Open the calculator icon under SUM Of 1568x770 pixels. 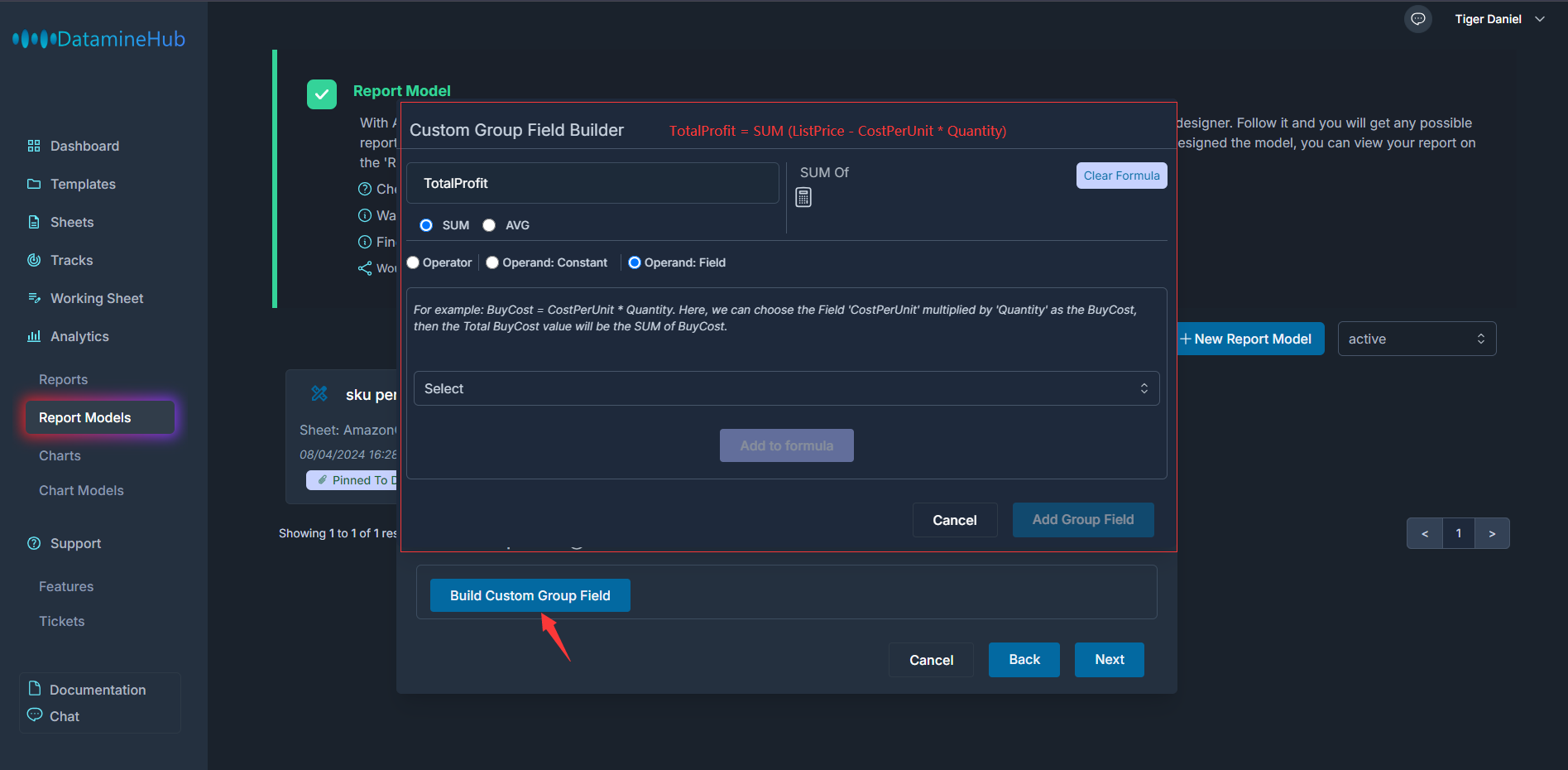[803, 197]
